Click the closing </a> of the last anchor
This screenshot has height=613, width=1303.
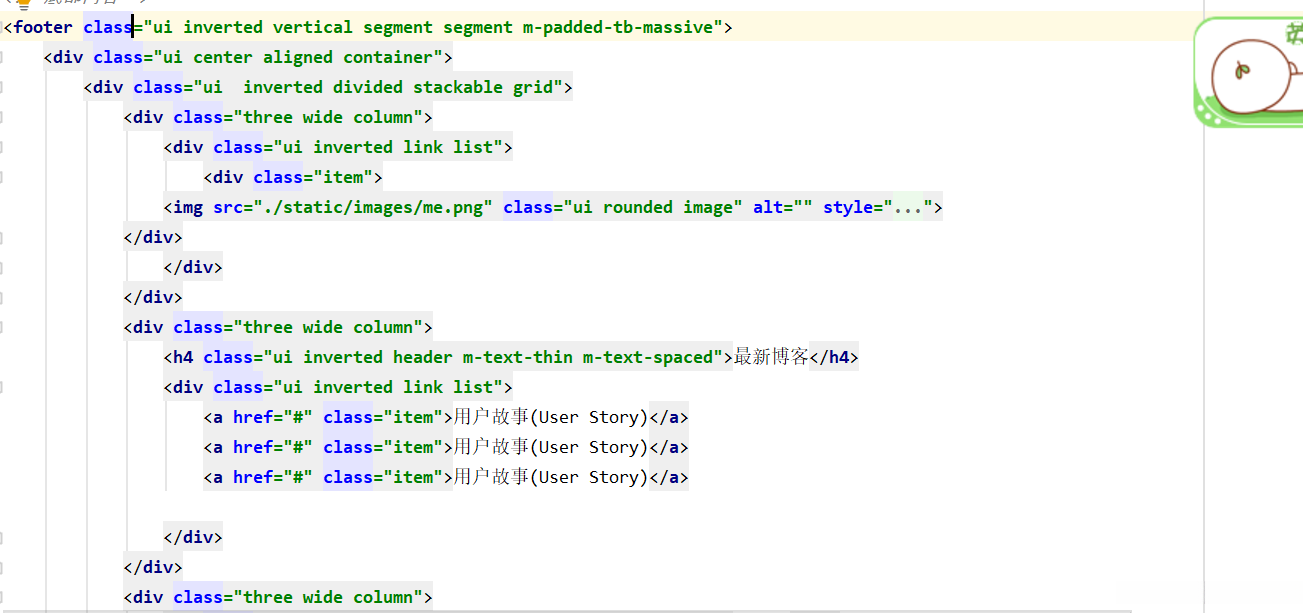[x=669, y=477]
